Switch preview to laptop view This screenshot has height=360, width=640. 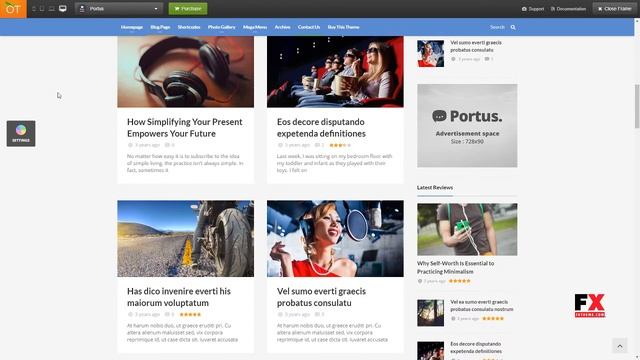coord(51,9)
